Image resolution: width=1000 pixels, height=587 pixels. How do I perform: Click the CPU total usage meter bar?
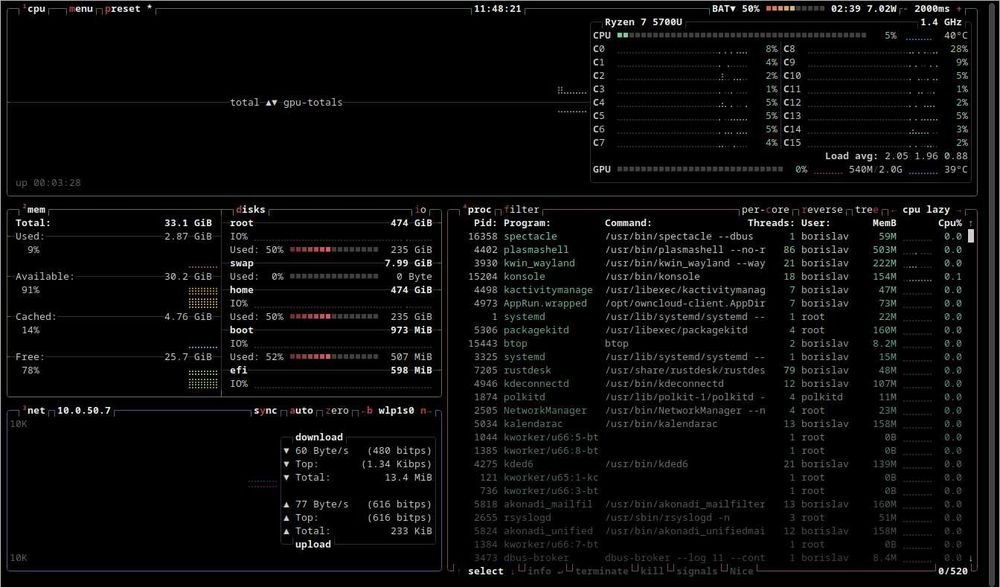[741, 35]
